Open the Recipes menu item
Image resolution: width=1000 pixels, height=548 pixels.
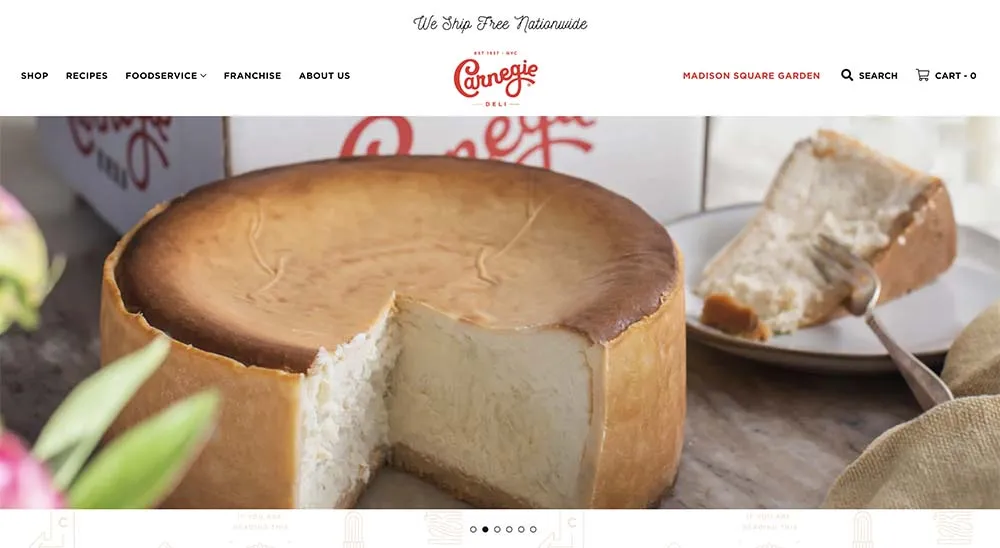(x=87, y=75)
